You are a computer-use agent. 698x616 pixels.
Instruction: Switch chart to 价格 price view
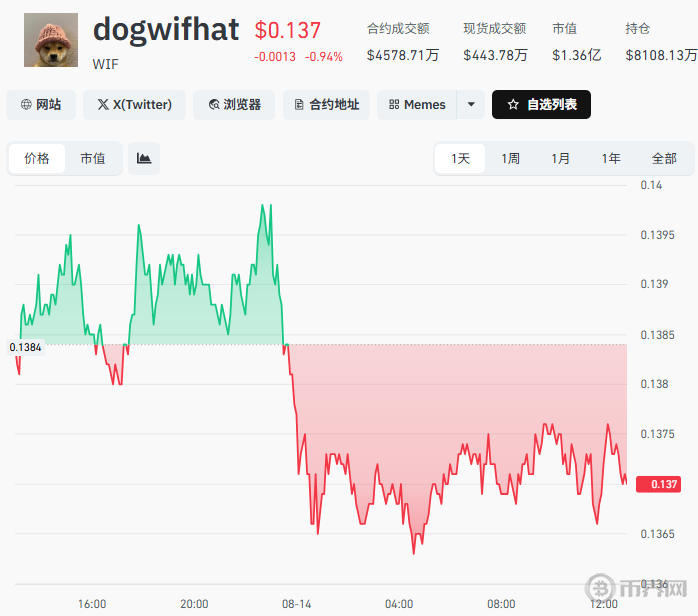point(37,158)
